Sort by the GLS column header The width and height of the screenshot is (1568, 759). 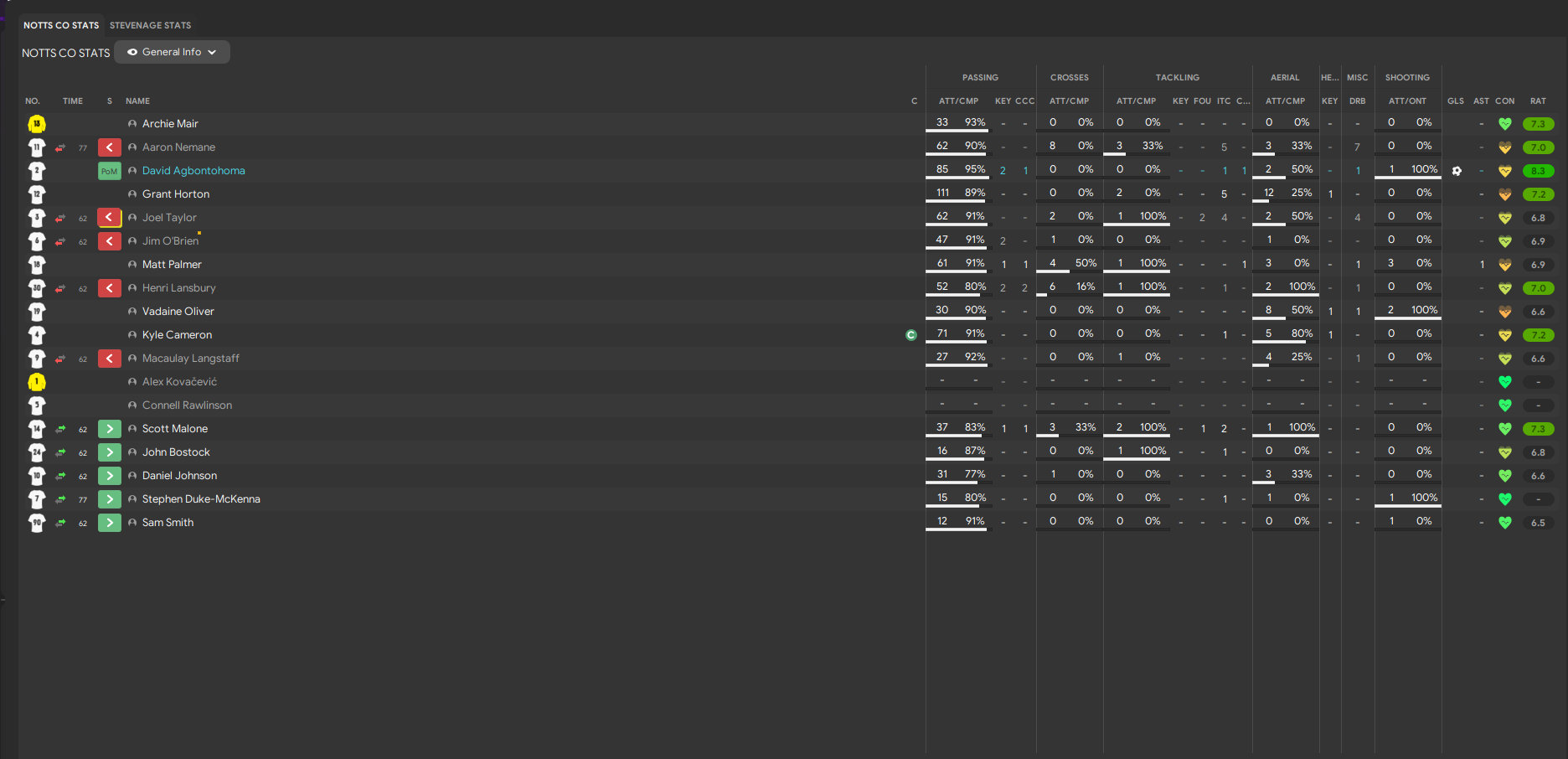click(1456, 101)
